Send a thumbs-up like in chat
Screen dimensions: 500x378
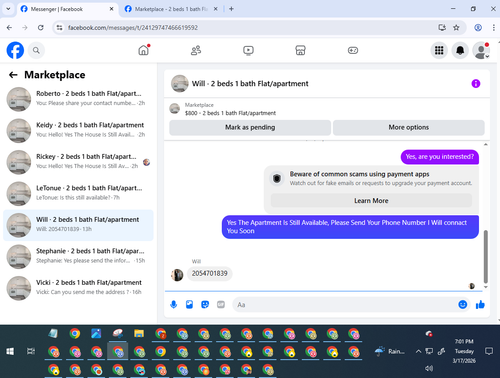[480, 304]
